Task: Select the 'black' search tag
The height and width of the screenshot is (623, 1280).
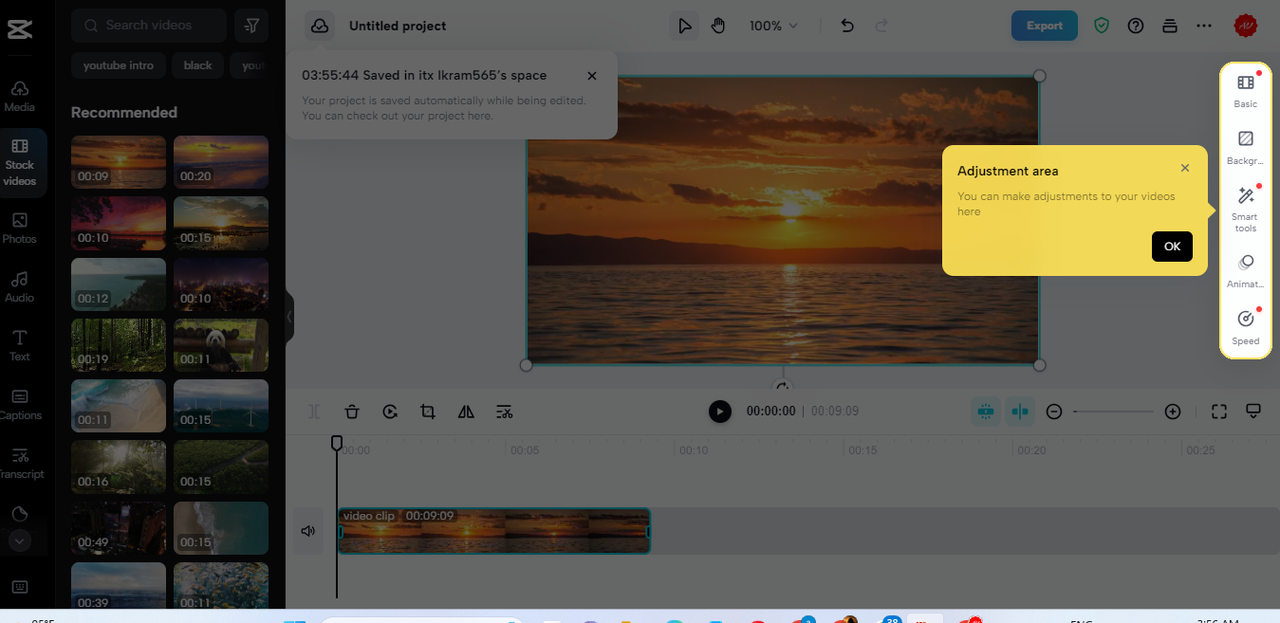Action: (198, 65)
